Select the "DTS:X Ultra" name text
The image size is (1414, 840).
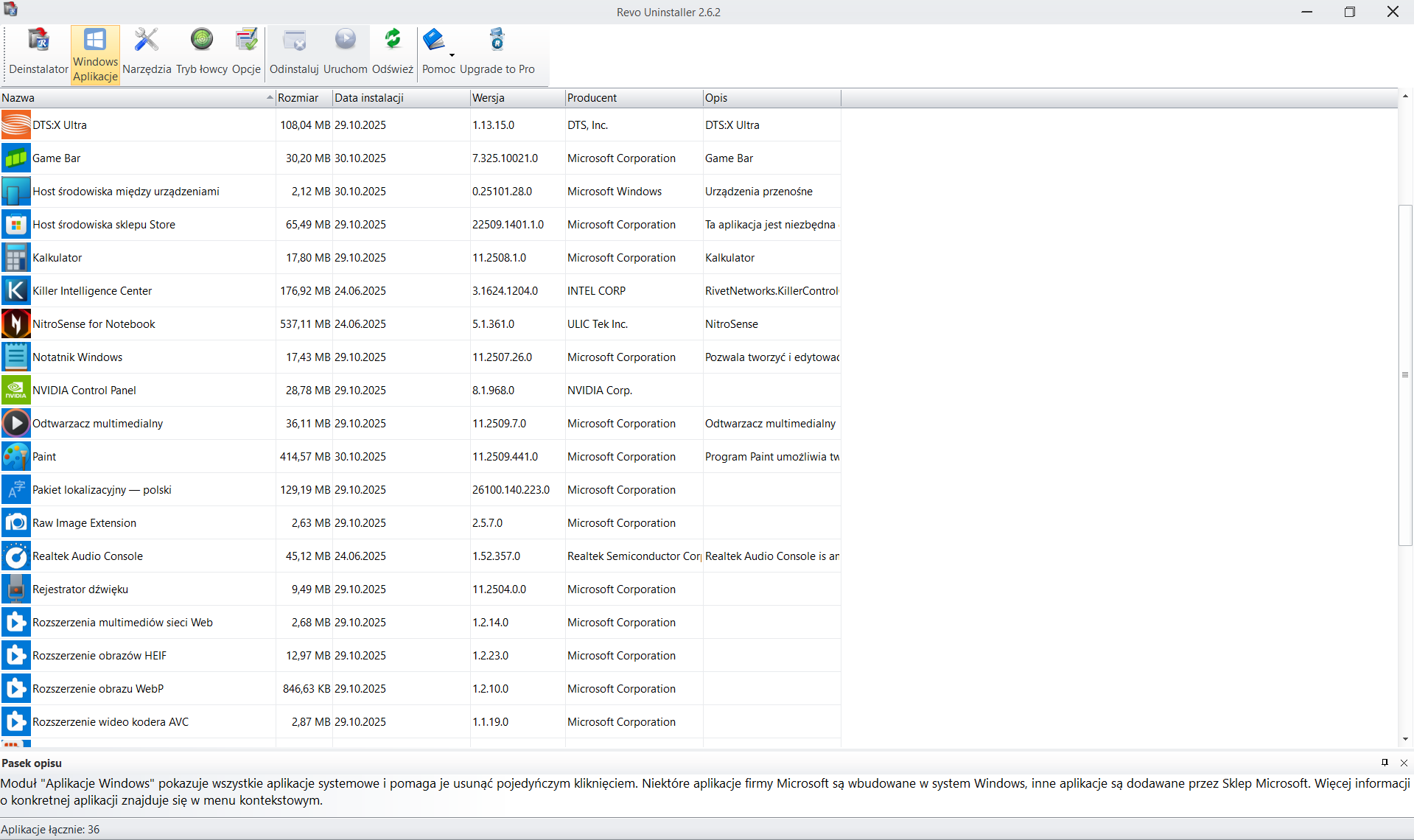point(60,125)
